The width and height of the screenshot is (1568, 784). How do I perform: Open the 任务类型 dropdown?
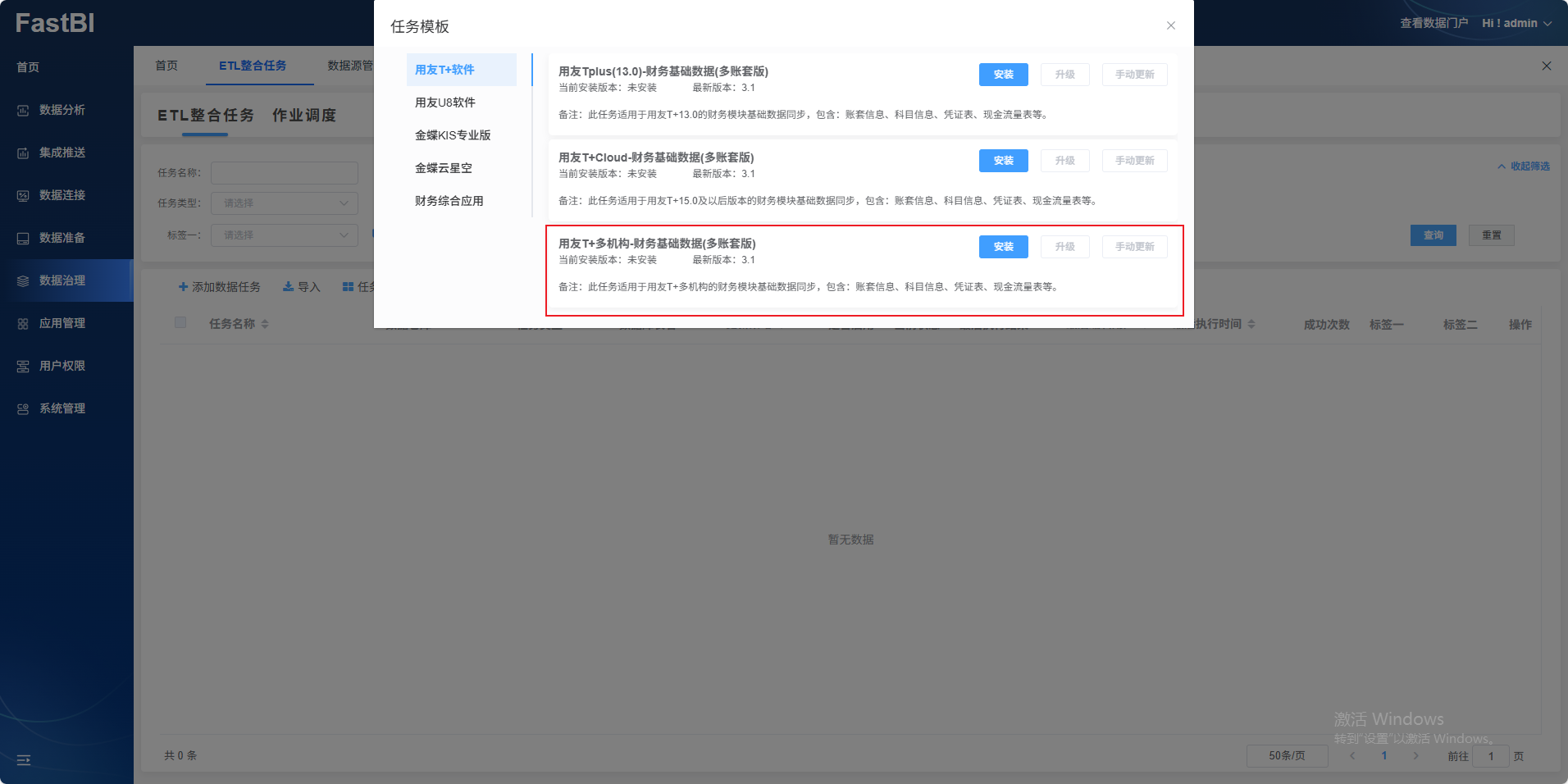pos(284,203)
